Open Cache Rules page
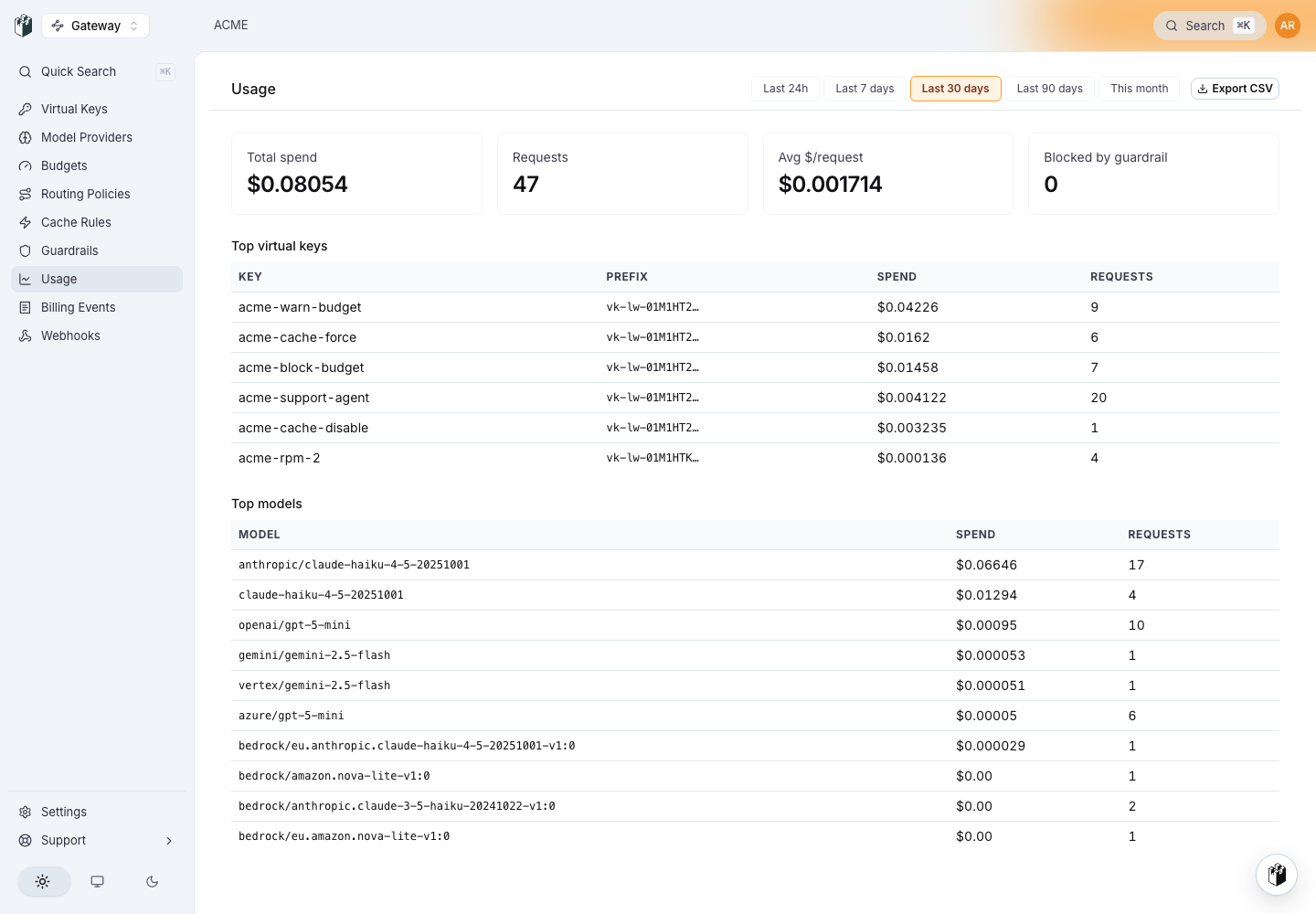1316x914 pixels. [x=97, y=222]
